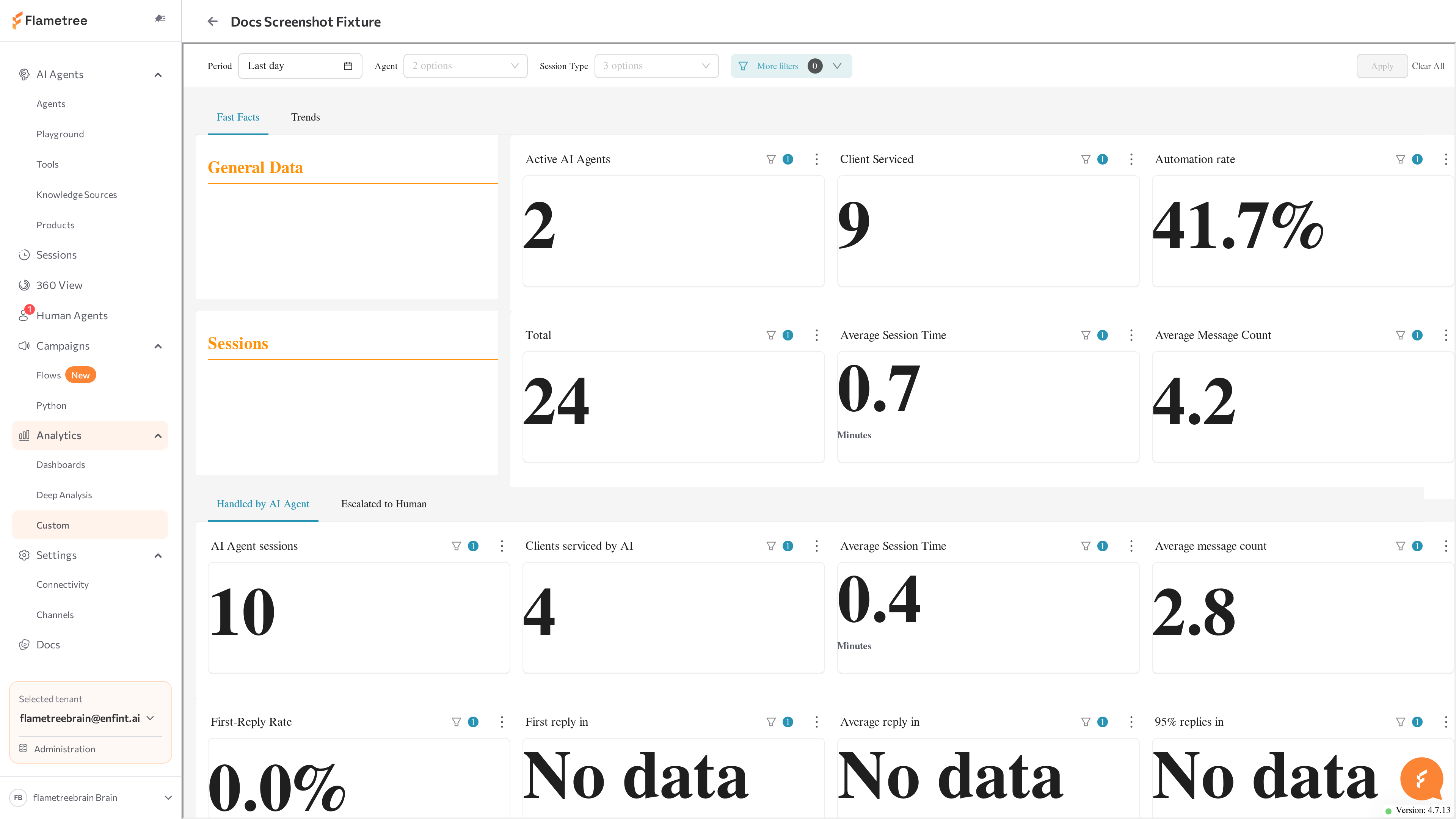Open the three-dot menu on First-Reply Rate card
This screenshot has height=819, width=1456.
[x=502, y=722]
